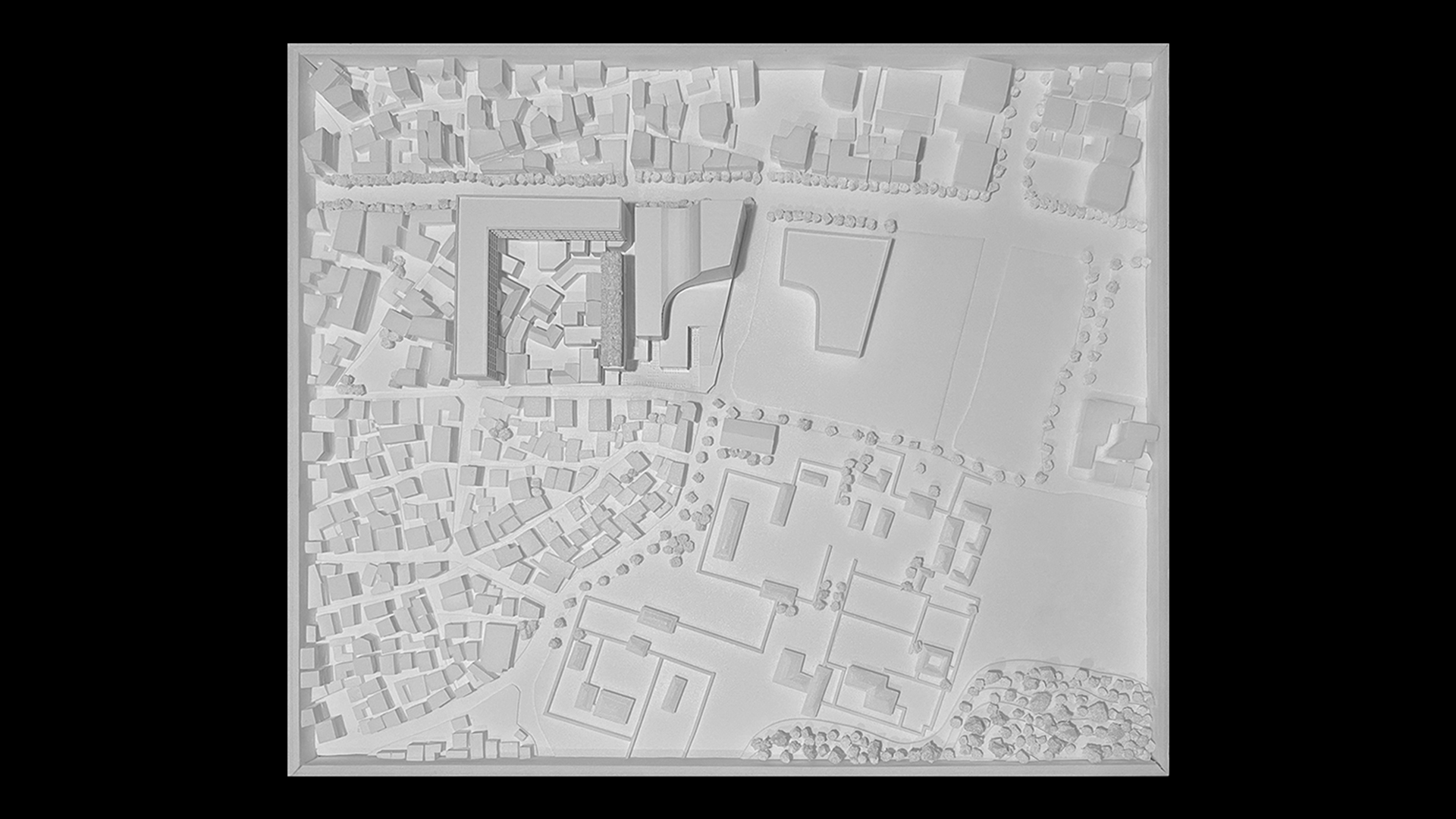
Task: Click the black area left of the model
Action: pos(144,409)
